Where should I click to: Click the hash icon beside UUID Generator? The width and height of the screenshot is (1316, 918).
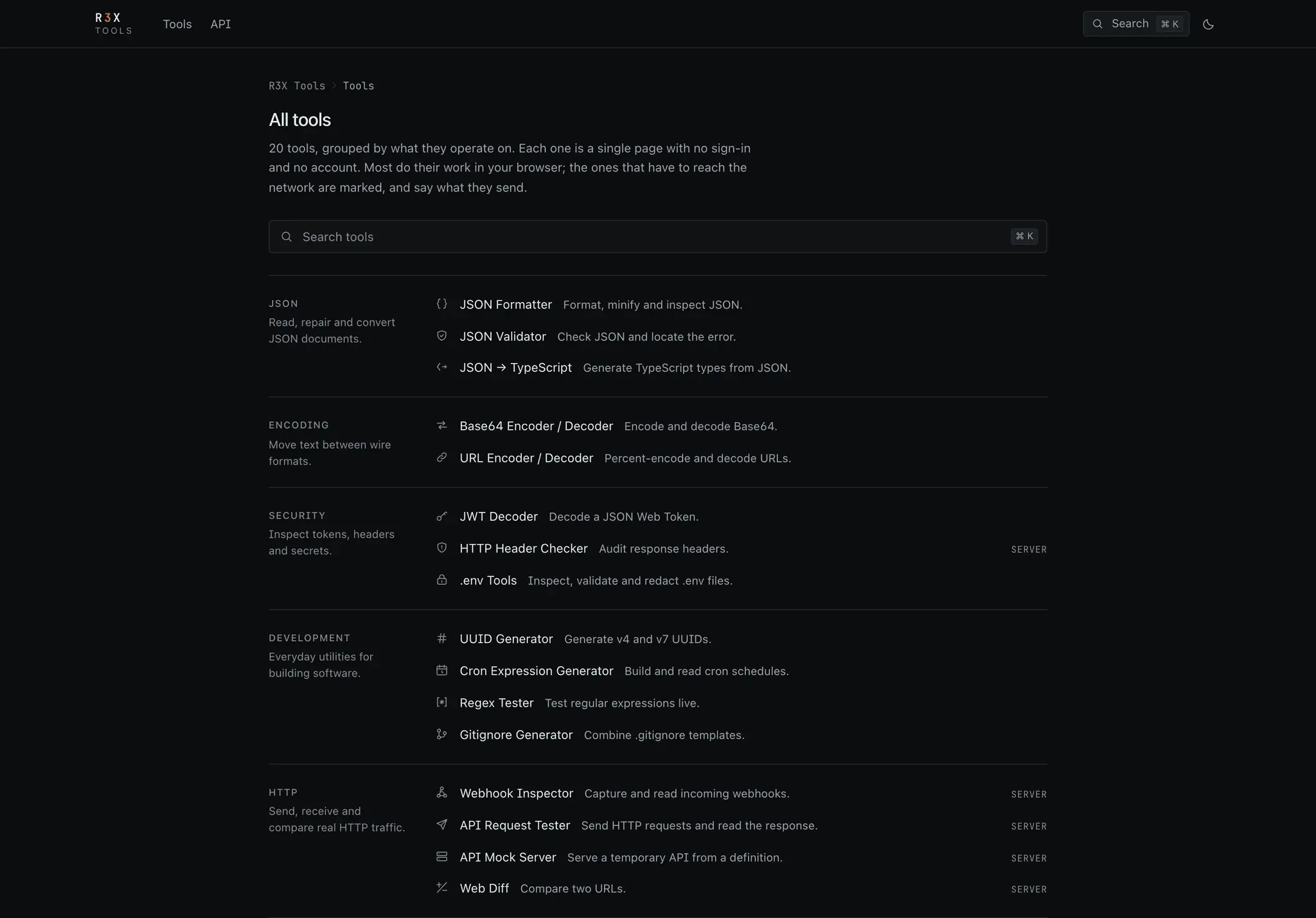click(x=441, y=638)
